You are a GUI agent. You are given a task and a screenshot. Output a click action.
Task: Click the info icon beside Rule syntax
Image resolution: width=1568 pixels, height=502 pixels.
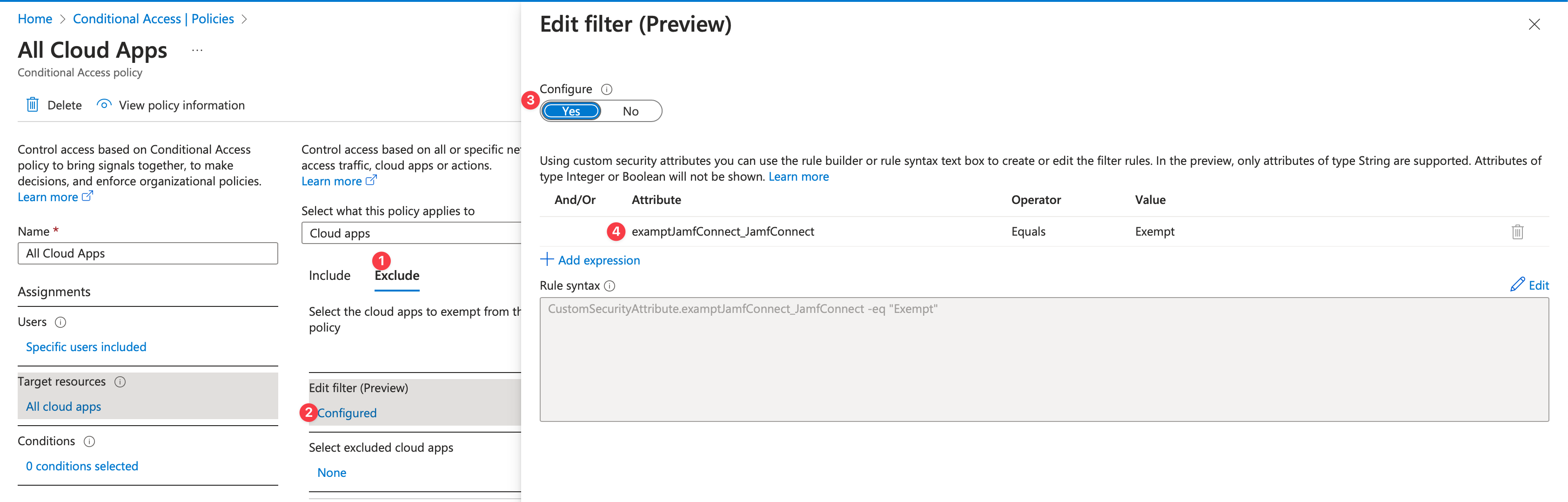tap(610, 286)
